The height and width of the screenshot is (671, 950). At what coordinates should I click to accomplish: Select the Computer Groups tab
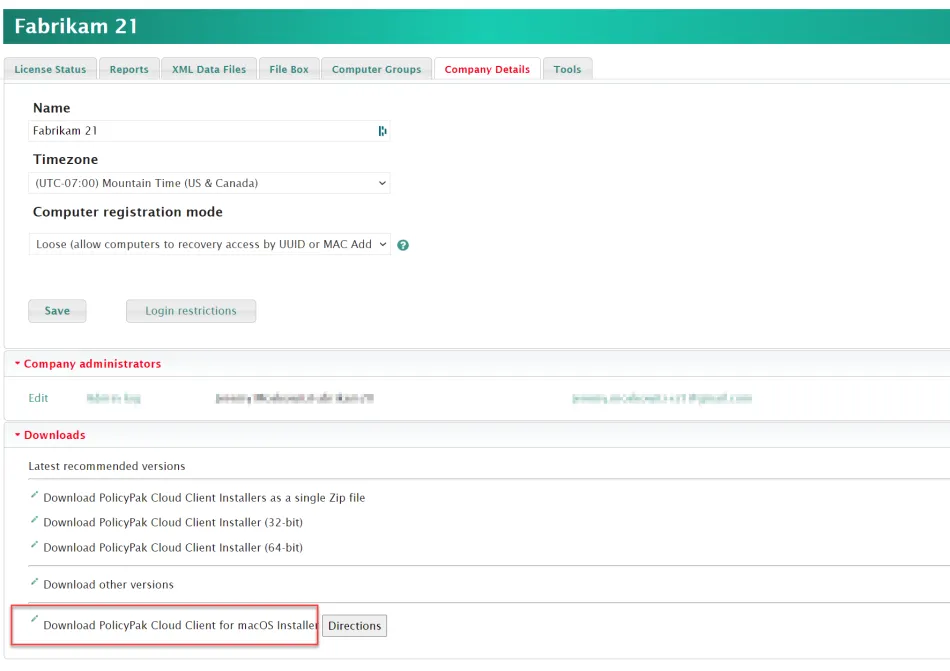tap(376, 69)
